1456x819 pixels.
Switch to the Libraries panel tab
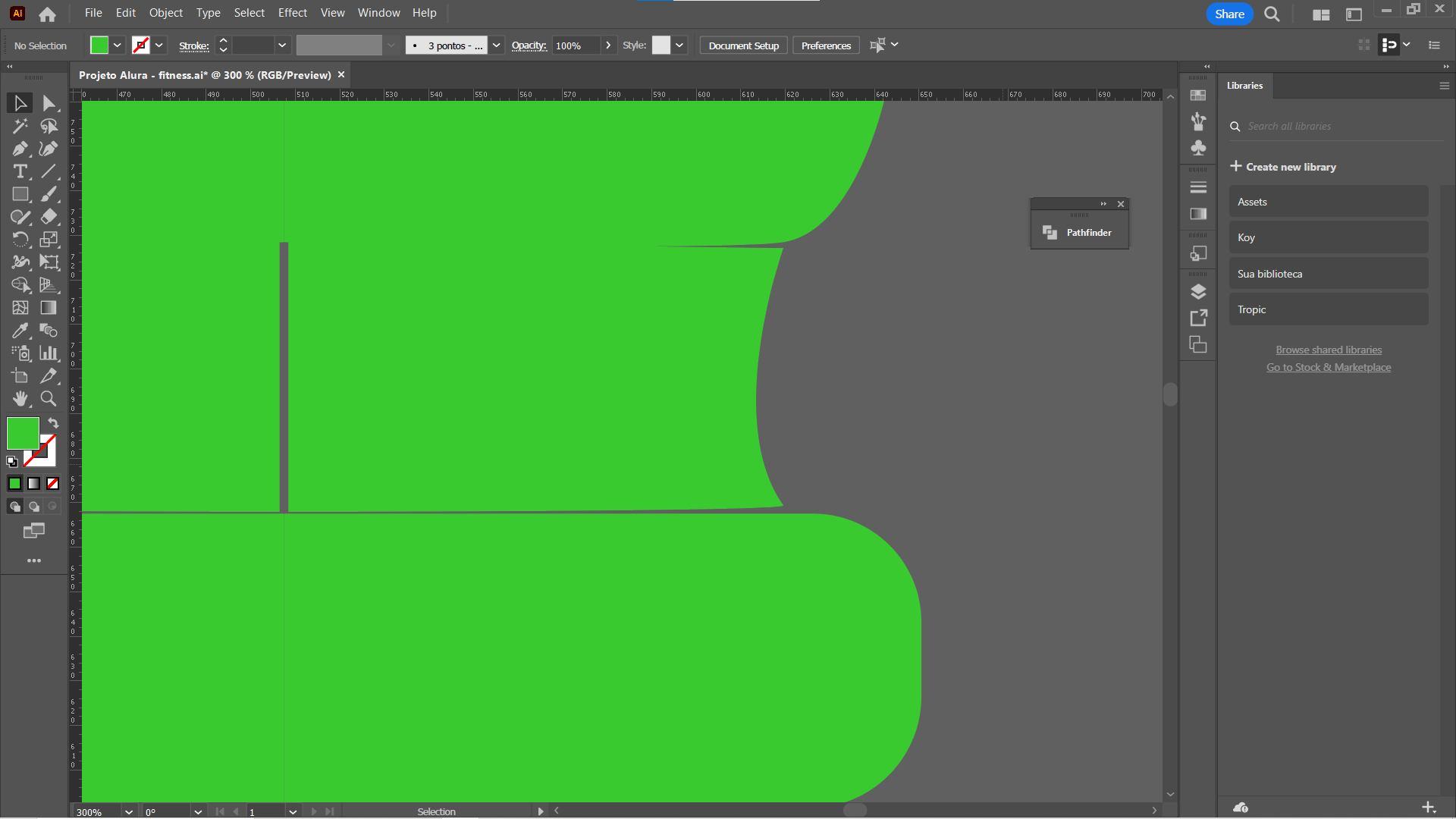click(x=1245, y=86)
